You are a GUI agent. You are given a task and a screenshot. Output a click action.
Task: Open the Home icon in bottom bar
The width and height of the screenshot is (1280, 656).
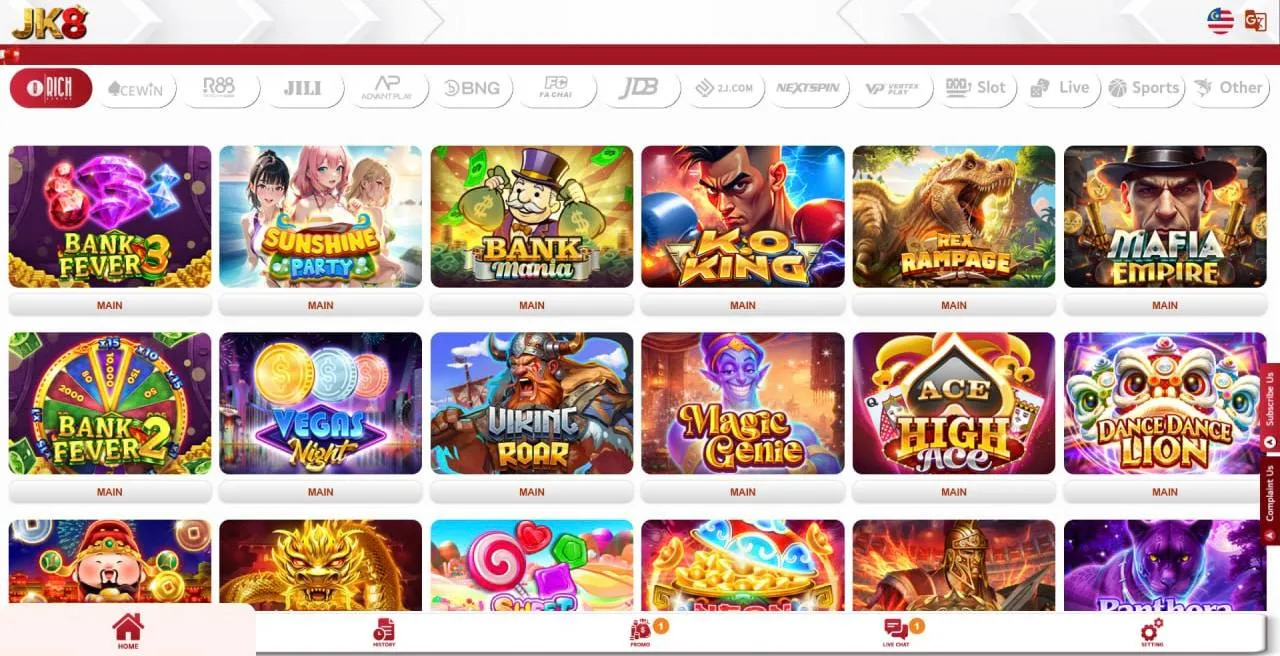click(128, 627)
